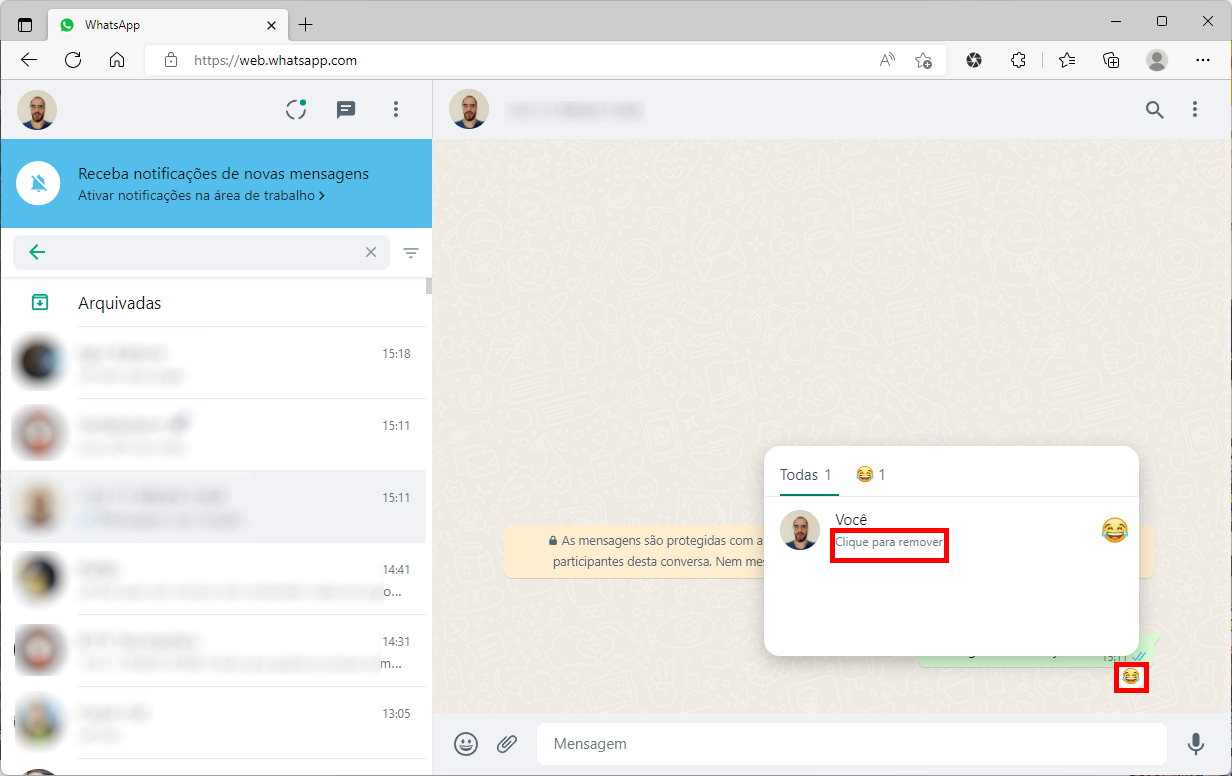Open browser Settings and more menu

point(1203,60)
